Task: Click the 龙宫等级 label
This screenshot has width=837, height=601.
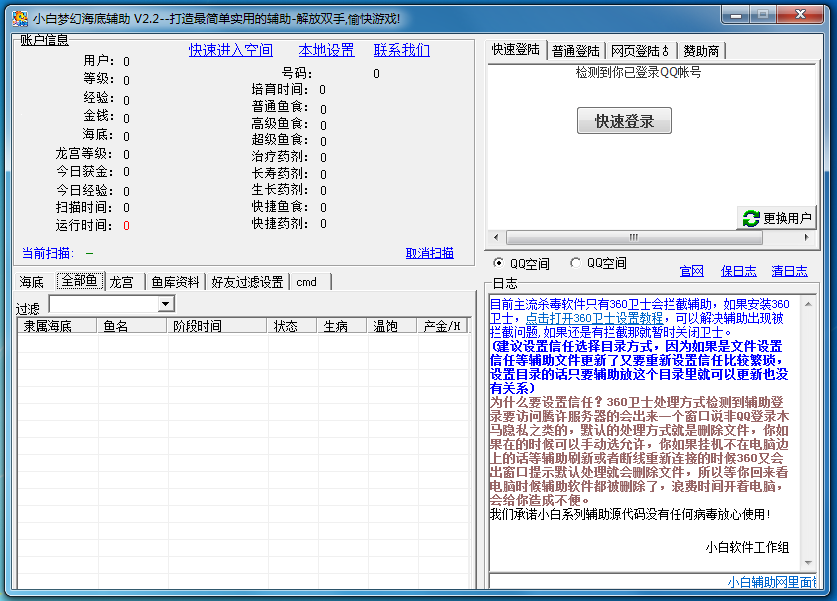Action: pyautogui.click(x=84, y=154)
